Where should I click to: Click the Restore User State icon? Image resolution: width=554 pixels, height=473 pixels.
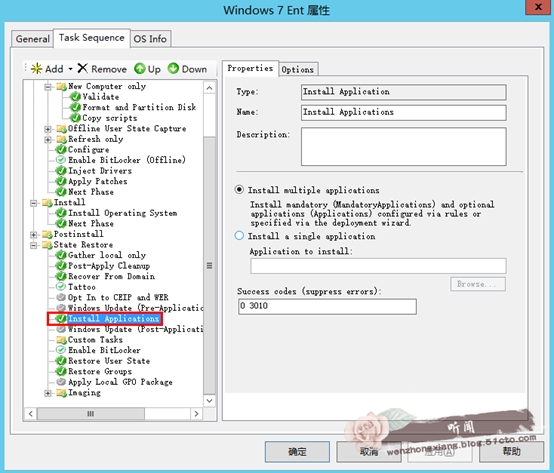pyautogui.click(x=61, y=361)
